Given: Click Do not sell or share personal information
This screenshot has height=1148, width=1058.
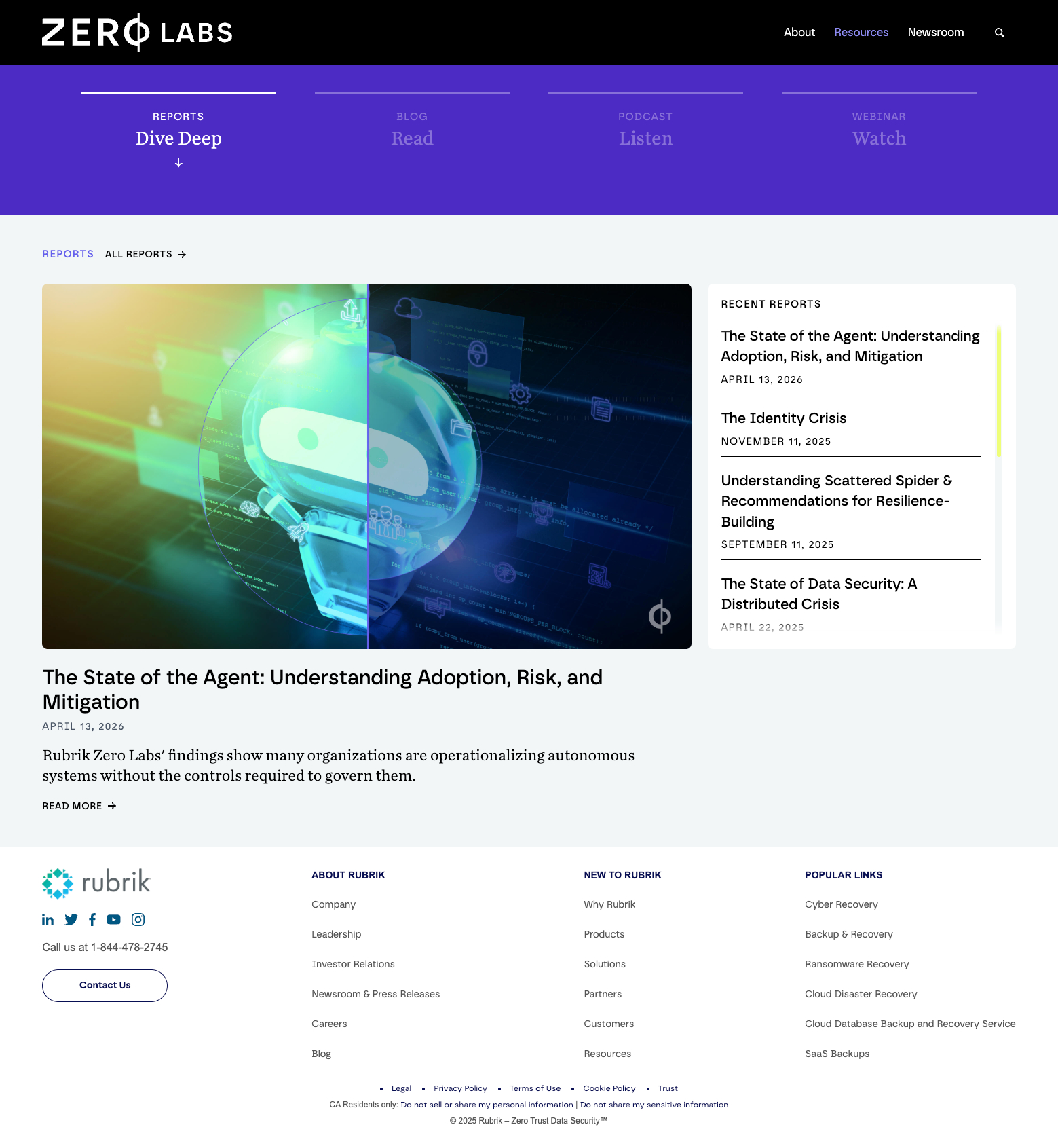Looking at the screenshot, I should tap(487, 1105).
